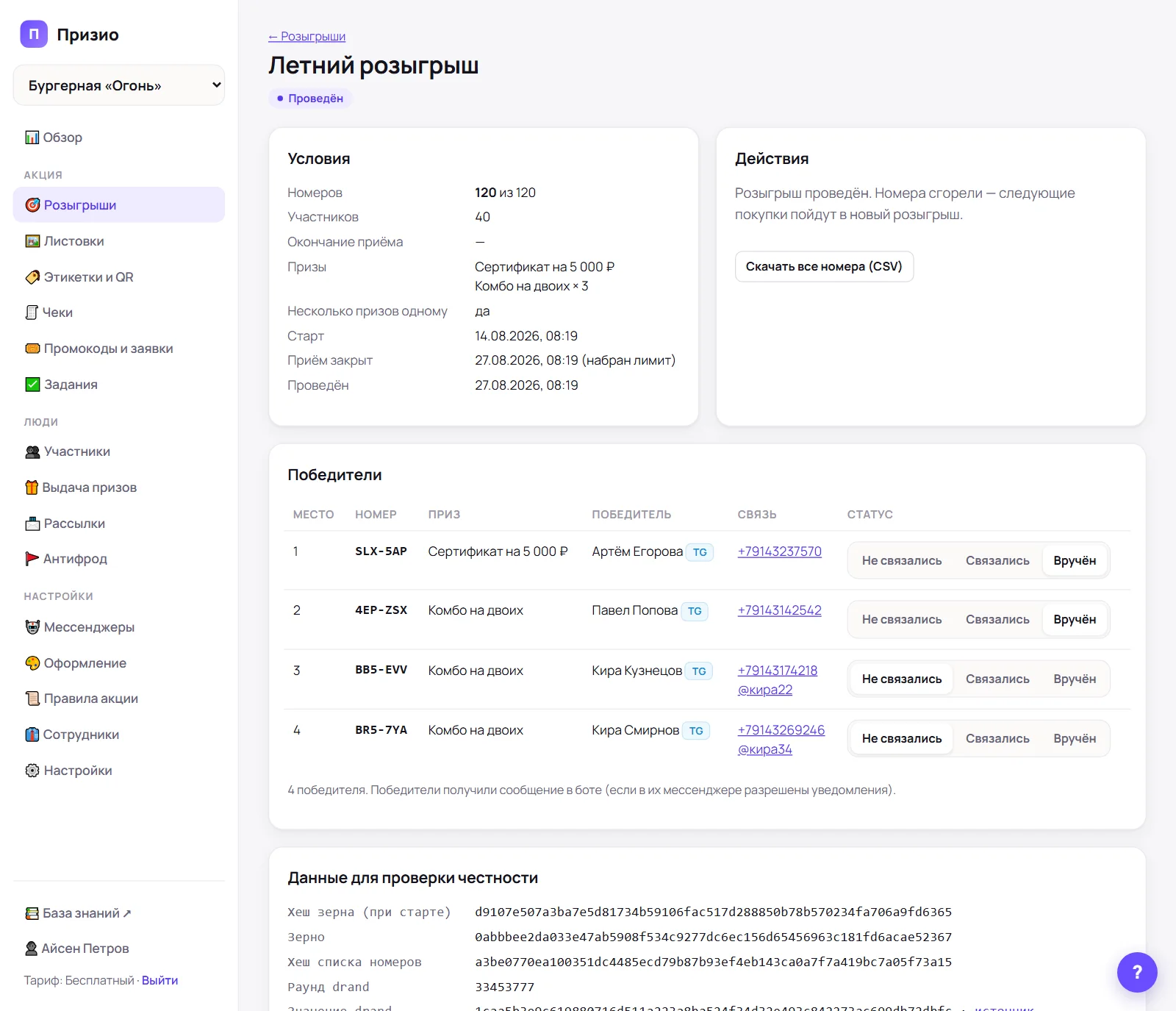This screenshot has height=1011, width=1176.
Task: Open the Обзор chart icon
Action: click(x=32, y=137)
